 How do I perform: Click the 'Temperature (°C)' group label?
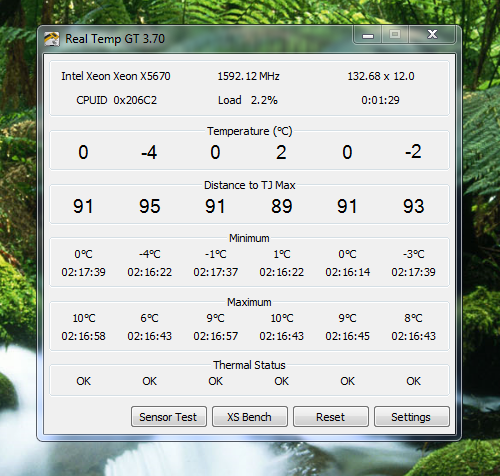[x=250, y=131]
